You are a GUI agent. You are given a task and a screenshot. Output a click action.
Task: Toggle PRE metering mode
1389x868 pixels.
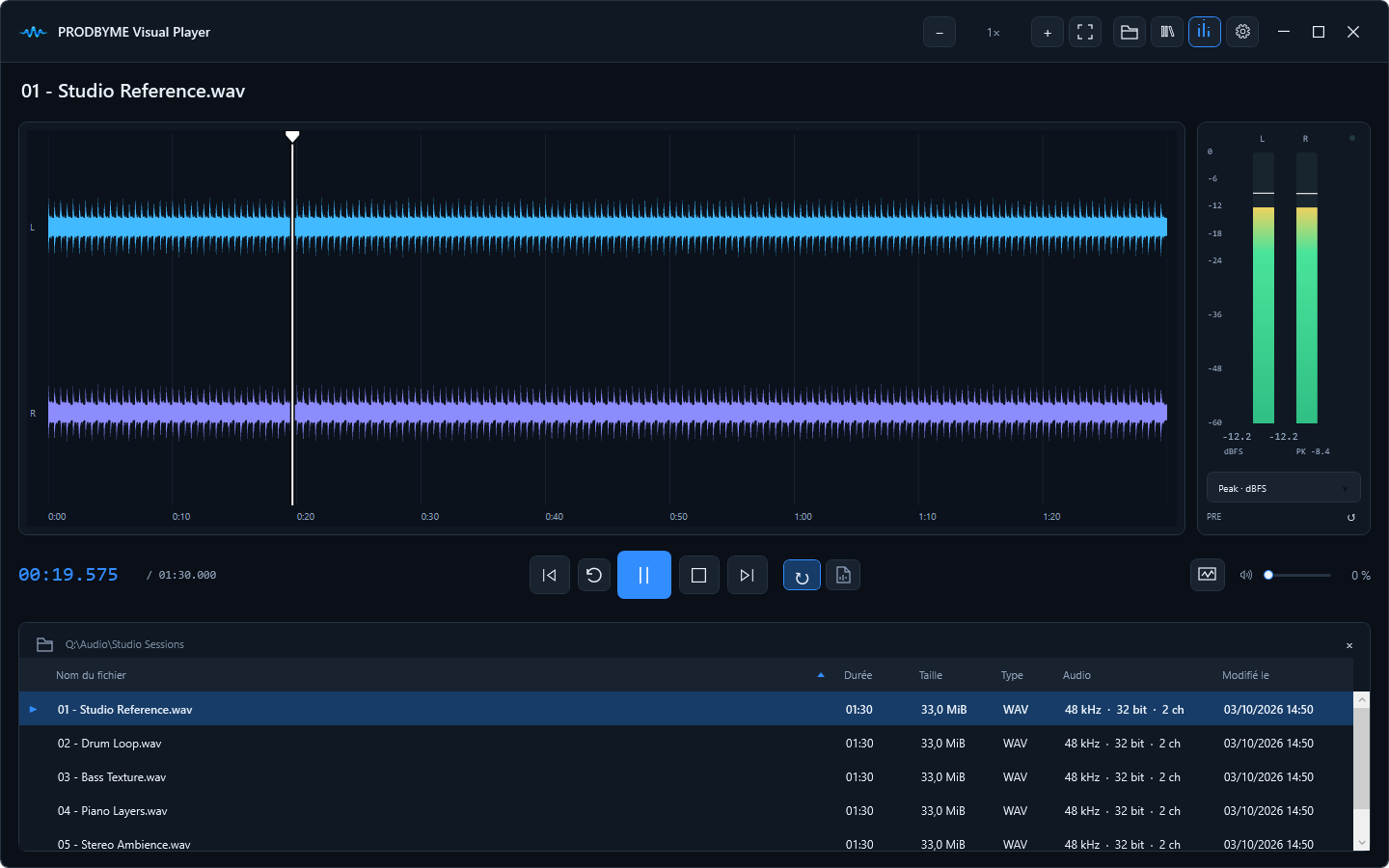click(x=1213, y=517)
